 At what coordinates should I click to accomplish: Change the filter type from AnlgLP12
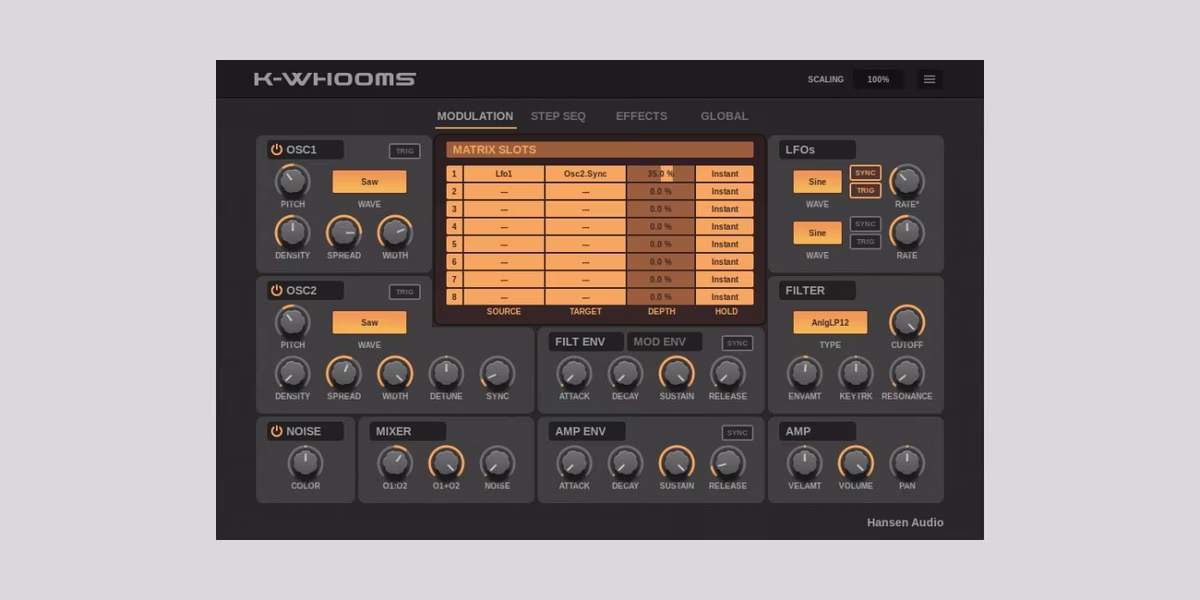[x=832, y=322]
